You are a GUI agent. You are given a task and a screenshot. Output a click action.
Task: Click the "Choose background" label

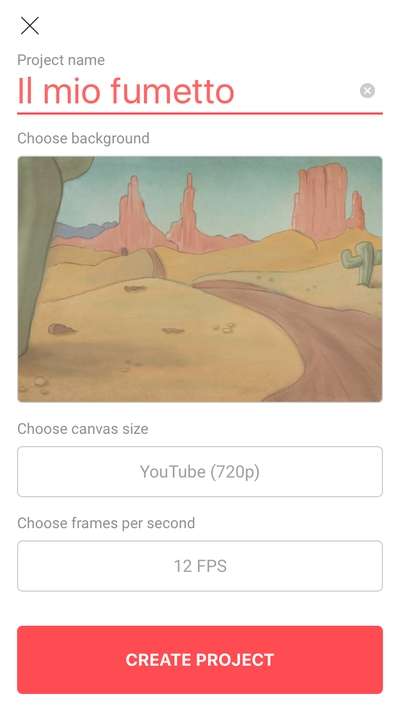(83, 138)
